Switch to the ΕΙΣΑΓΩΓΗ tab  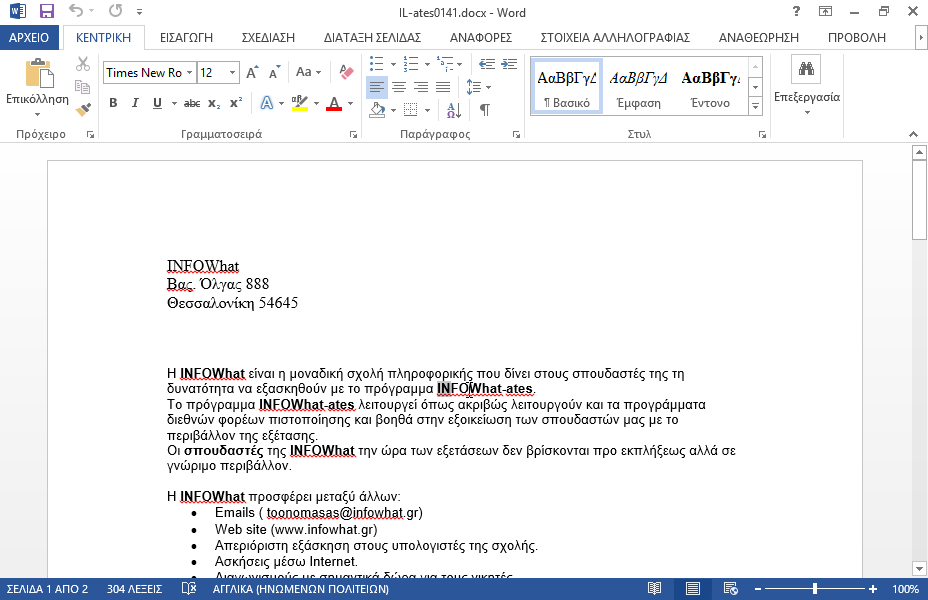[x=186, y=38]
